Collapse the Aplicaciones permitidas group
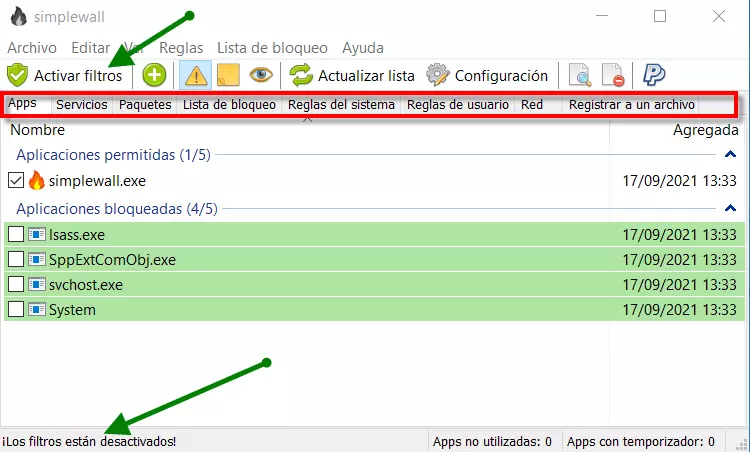Screen dimensions: 750x452 (x=730, y=155)
